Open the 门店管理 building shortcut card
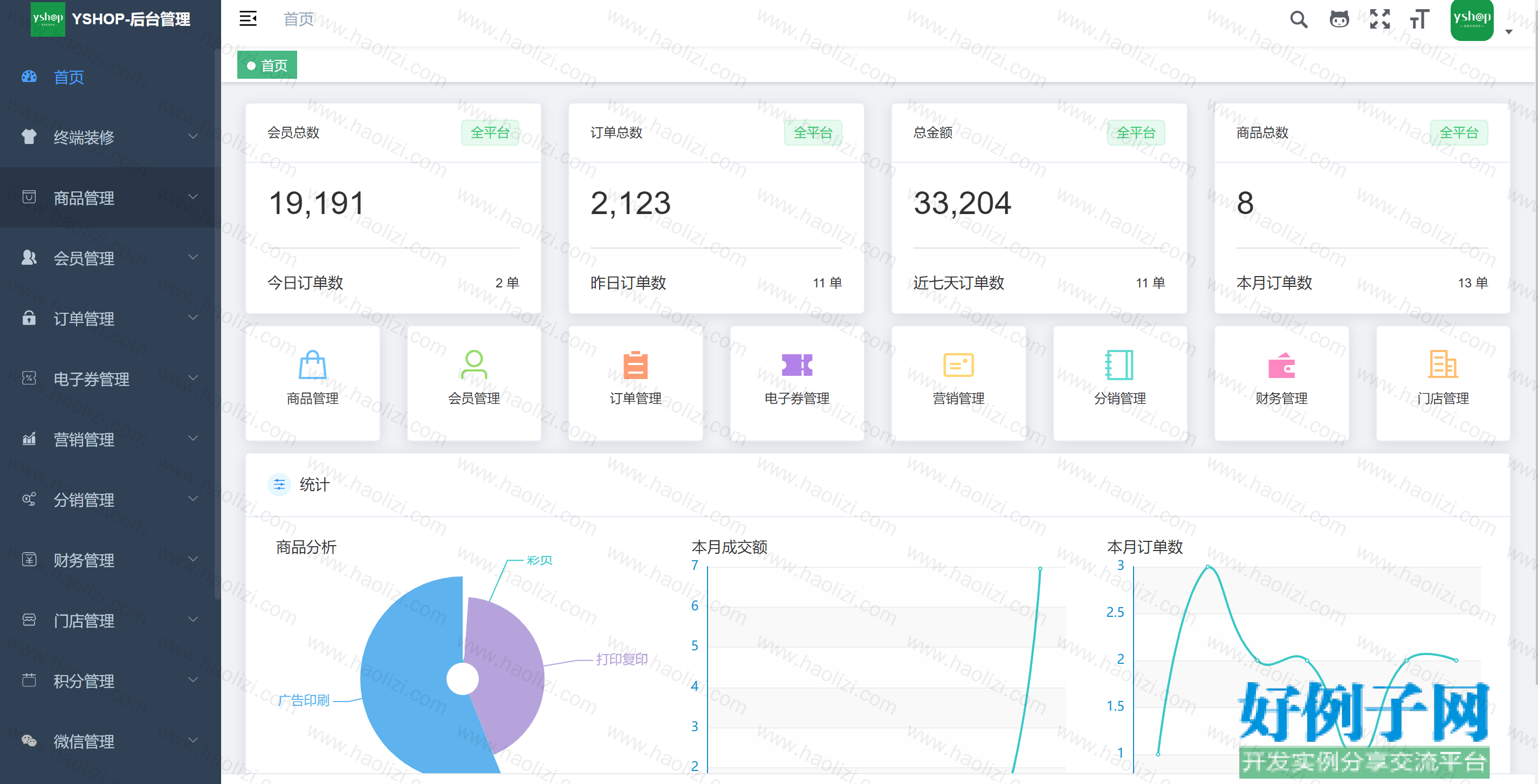 pyautogui.click(x=1443, y=383)
